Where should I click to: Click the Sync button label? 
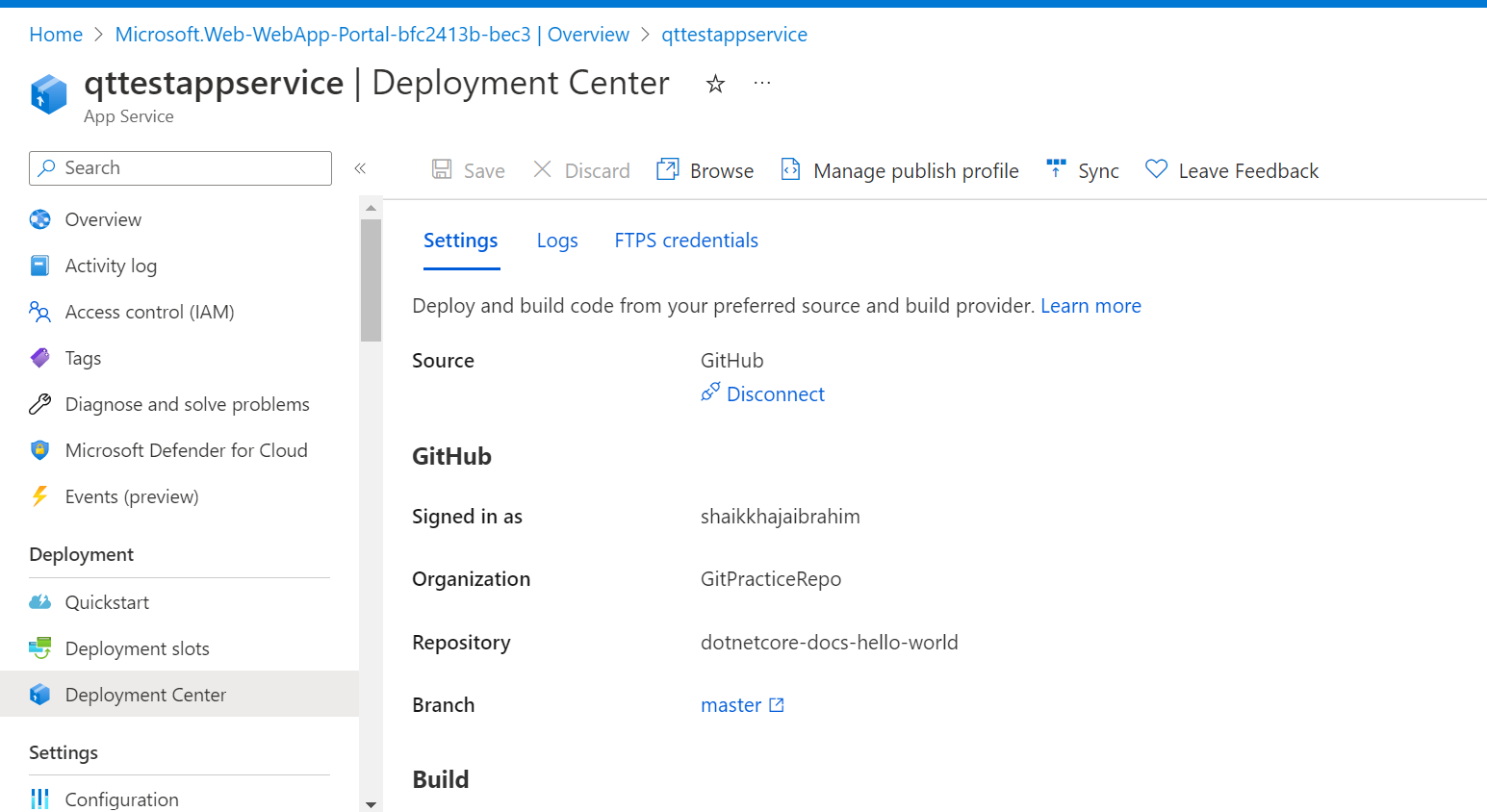point(1098,171)
